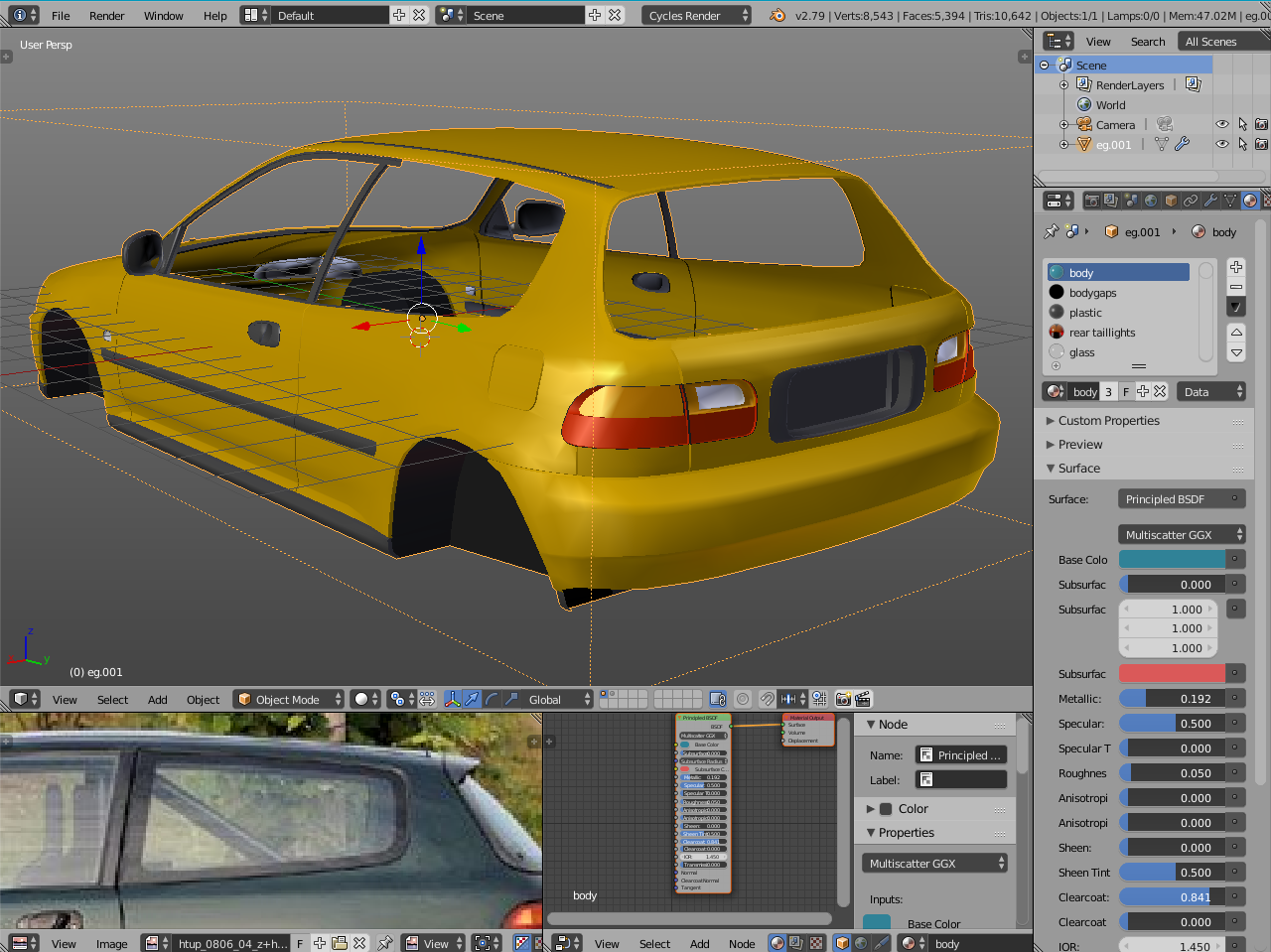Viewport: 1271px width, 952px height.
Task: Open the Window menu
Action: tap(163, 15)
